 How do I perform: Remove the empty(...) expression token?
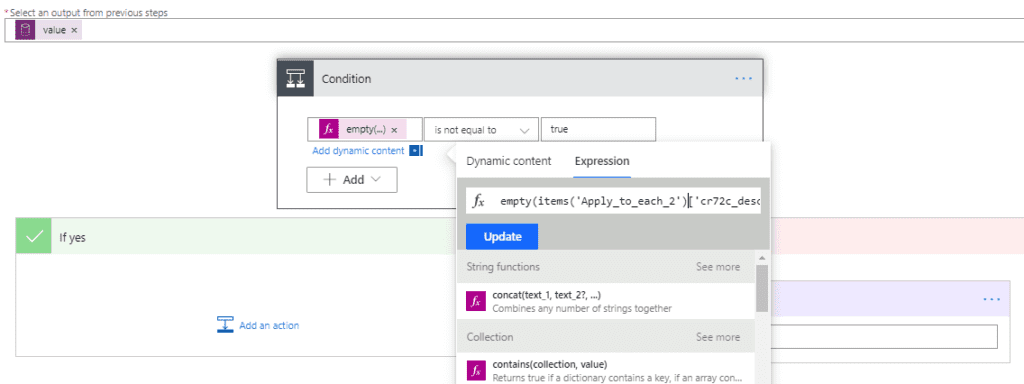[394, 130]
